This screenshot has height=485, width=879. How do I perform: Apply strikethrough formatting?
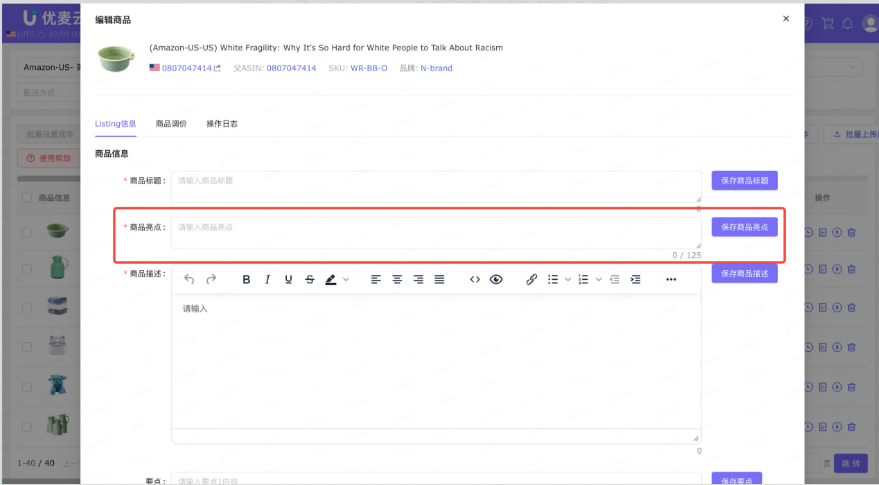tap(309, 279)
